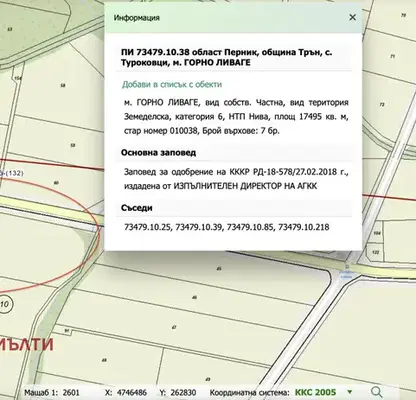This screenshot has width=416, height=400.
Task: Open the Добави в списък с обекти link
Action: [172, 84]
